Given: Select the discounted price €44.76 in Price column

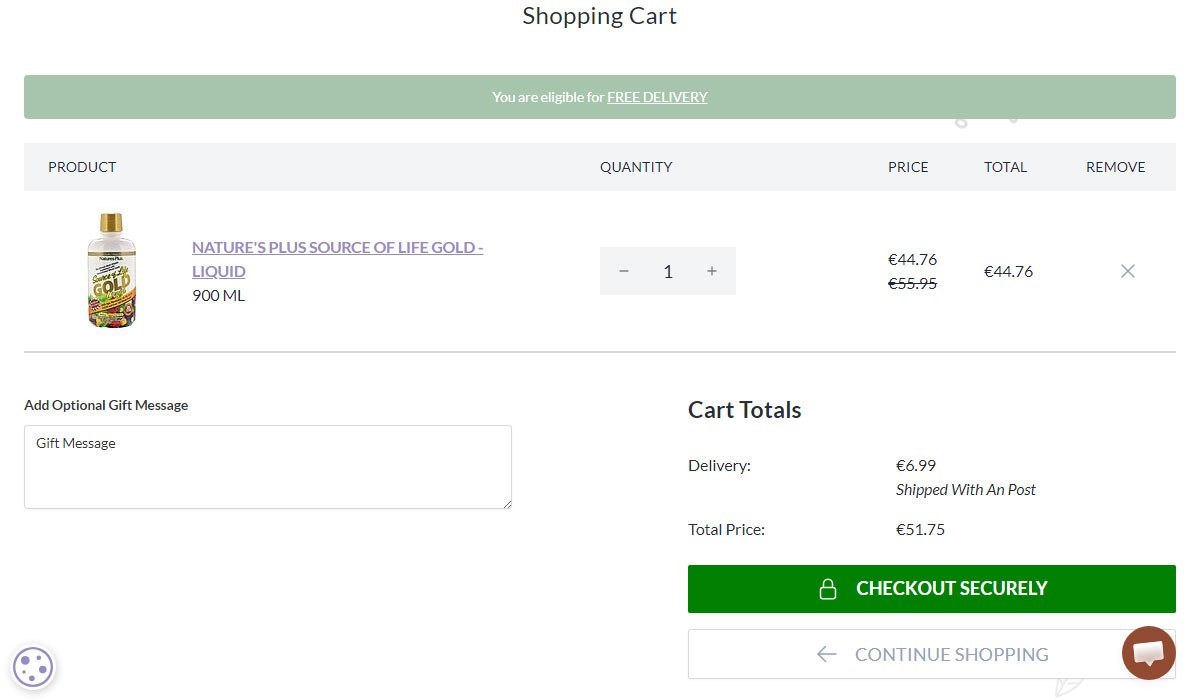Looking at the screenshot, I should pos(912,259).
